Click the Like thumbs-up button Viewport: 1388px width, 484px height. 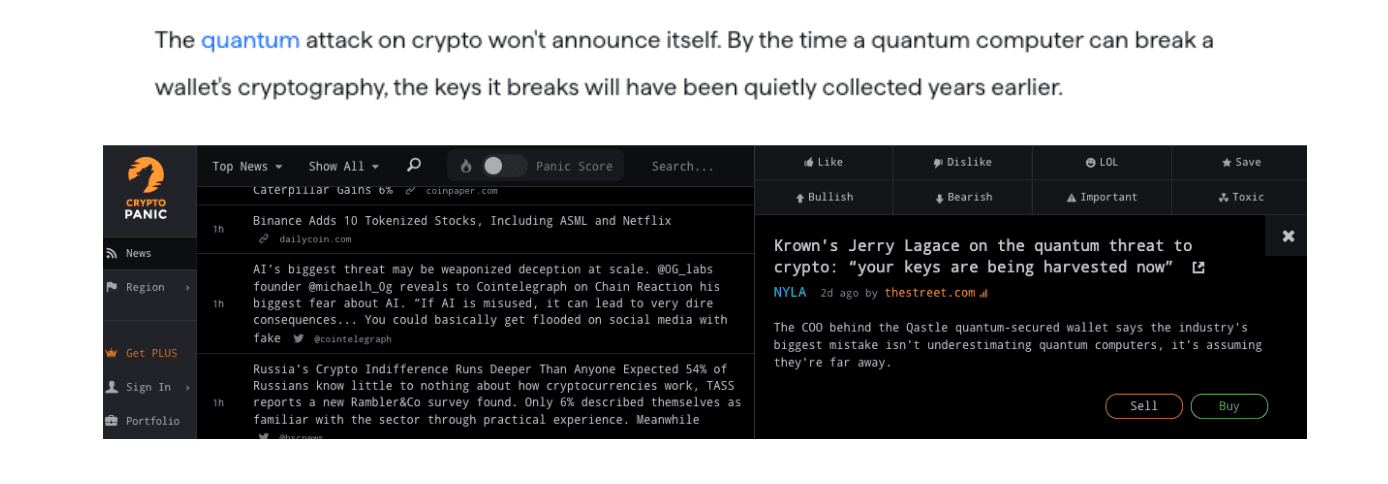click(823, 162)
